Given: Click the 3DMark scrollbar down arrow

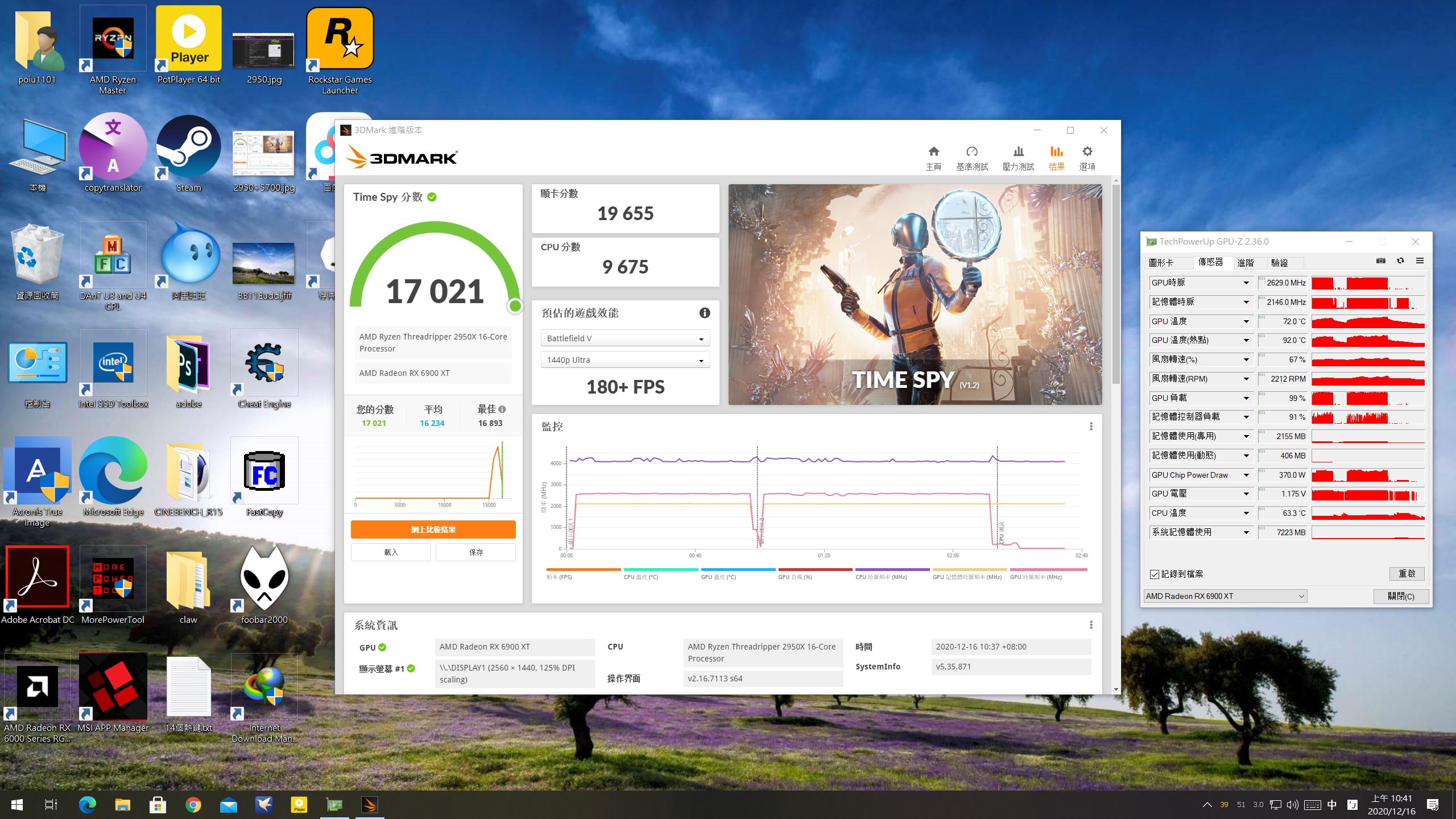Looking at the screenshot, I should 1115,689.
